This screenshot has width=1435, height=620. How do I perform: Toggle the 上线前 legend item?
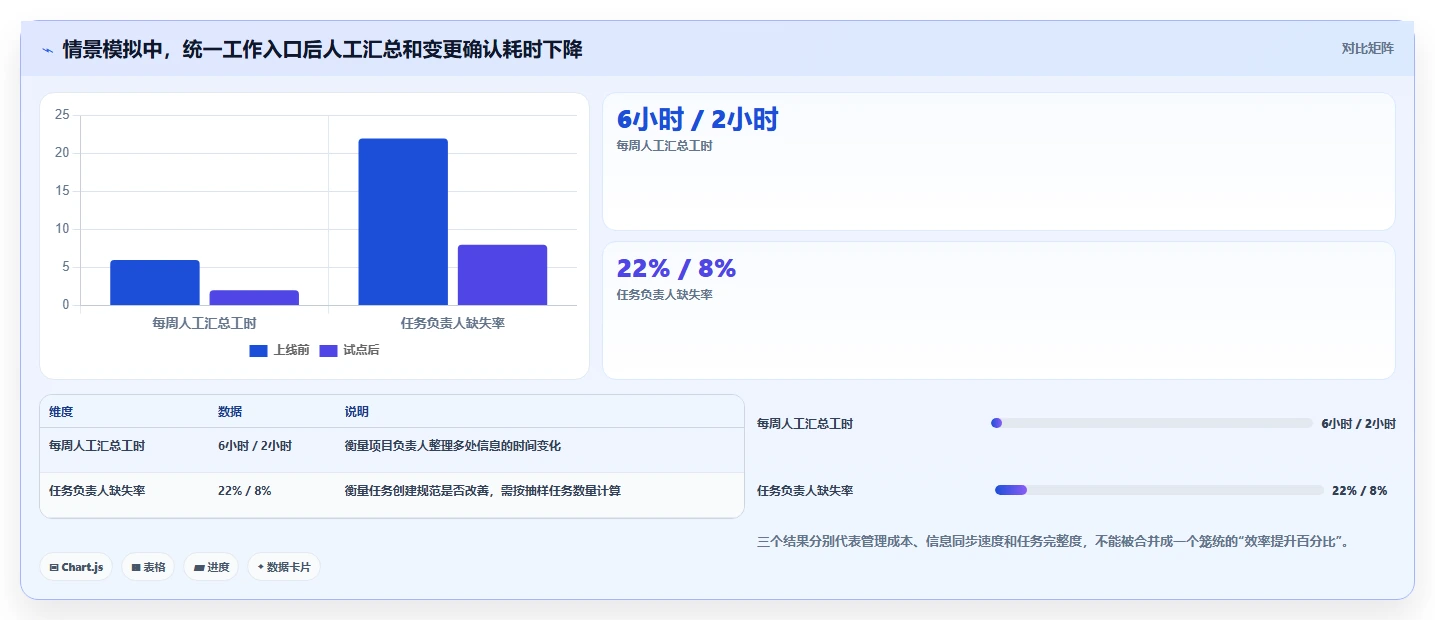point(279,350)
